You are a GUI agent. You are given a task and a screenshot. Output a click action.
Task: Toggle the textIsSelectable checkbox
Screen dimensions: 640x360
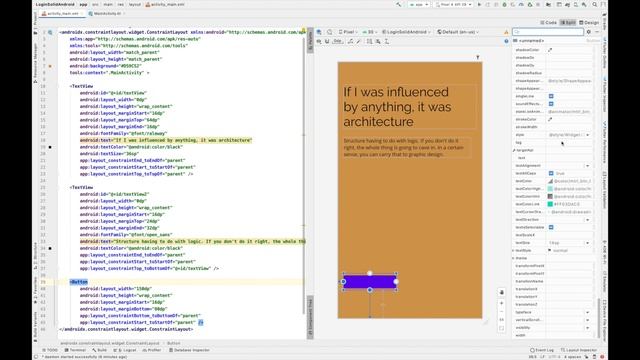pyautogui.click(x=551, y=227)
